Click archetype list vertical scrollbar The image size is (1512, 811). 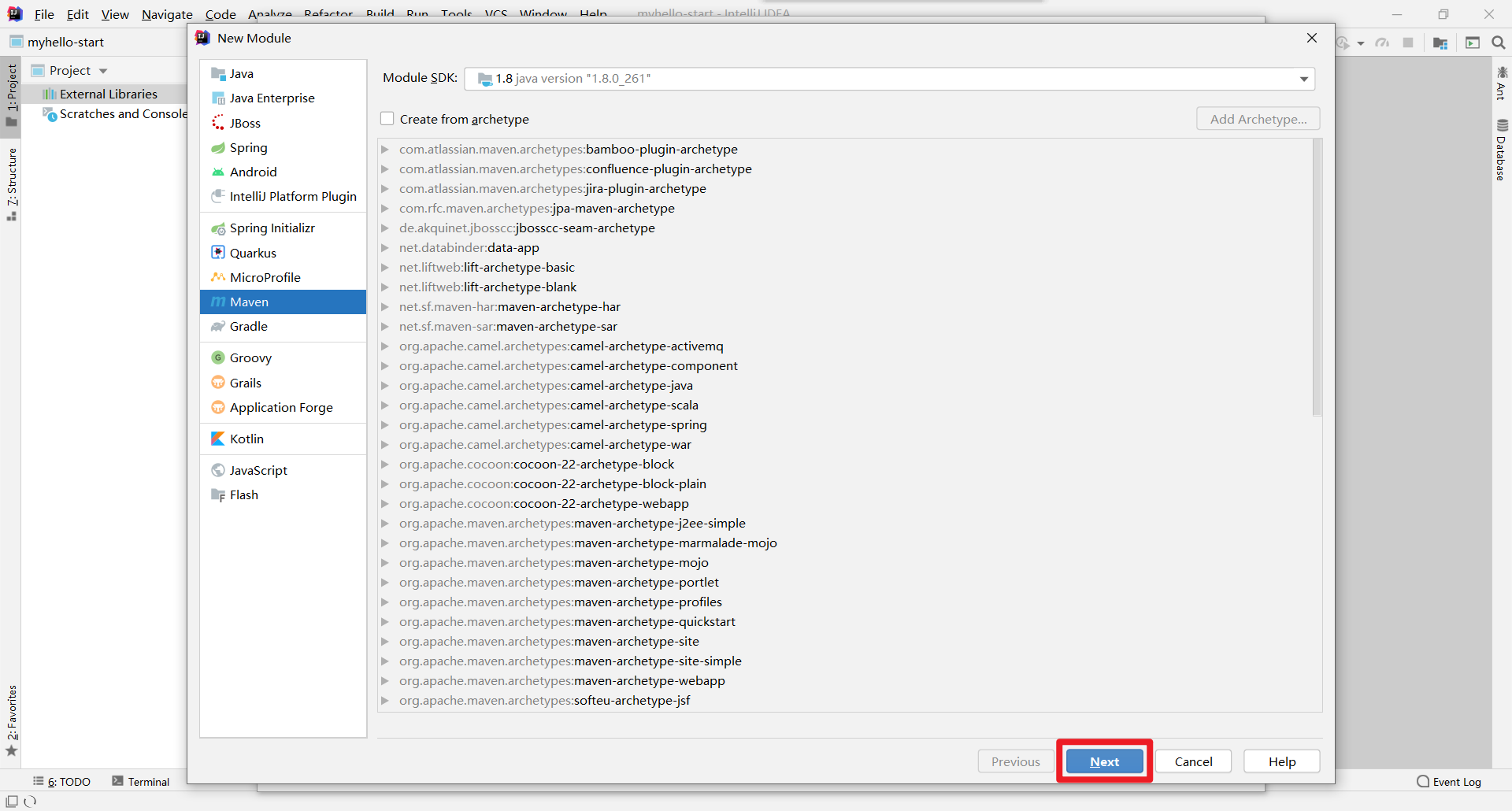pyautogui.click(x=1317, y=277)
